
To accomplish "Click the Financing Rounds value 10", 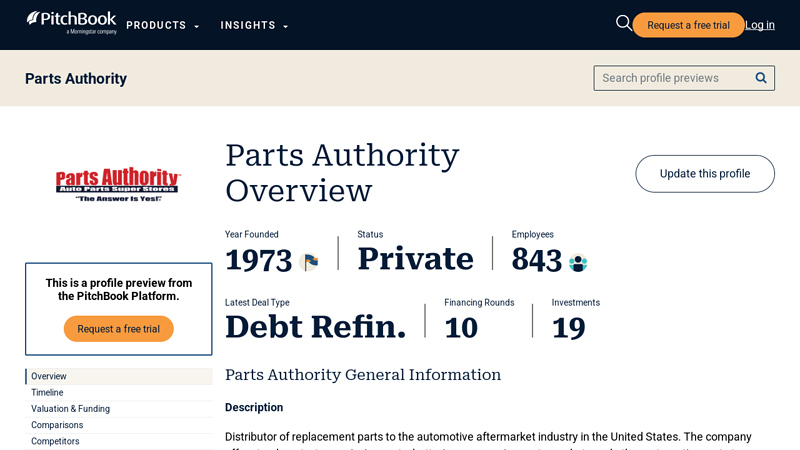I will (461, 328).
